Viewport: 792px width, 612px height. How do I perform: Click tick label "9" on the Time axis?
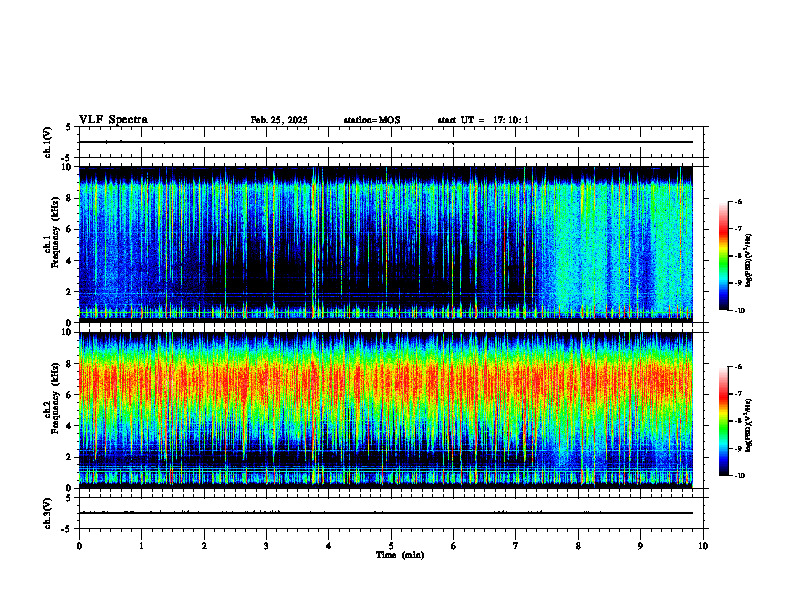coord(640,546)
